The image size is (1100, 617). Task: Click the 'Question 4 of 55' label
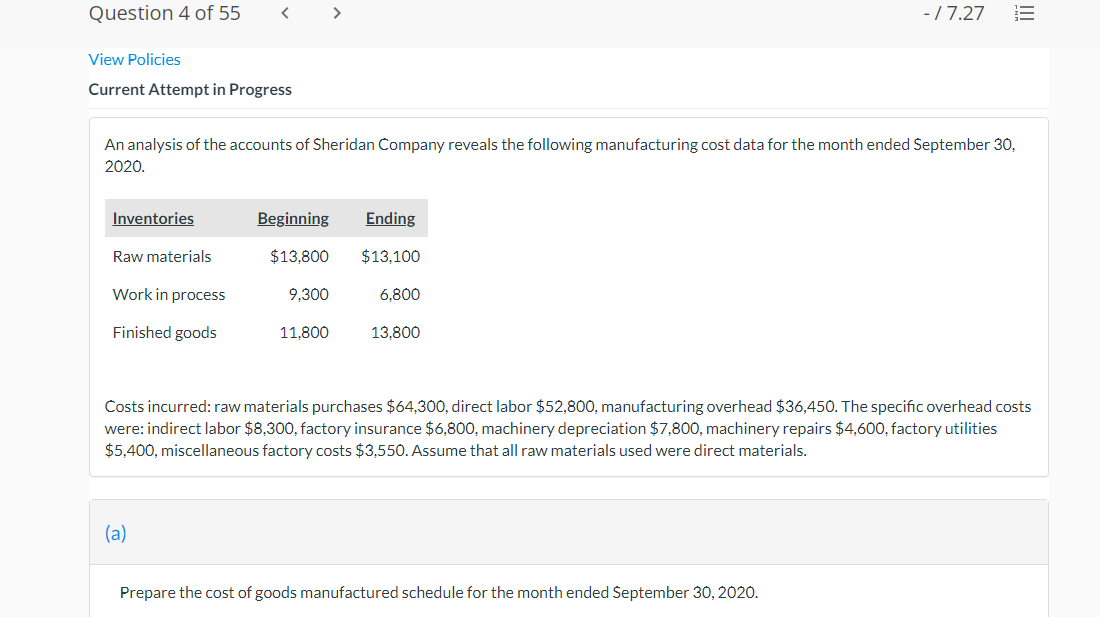tap(165, 14)
